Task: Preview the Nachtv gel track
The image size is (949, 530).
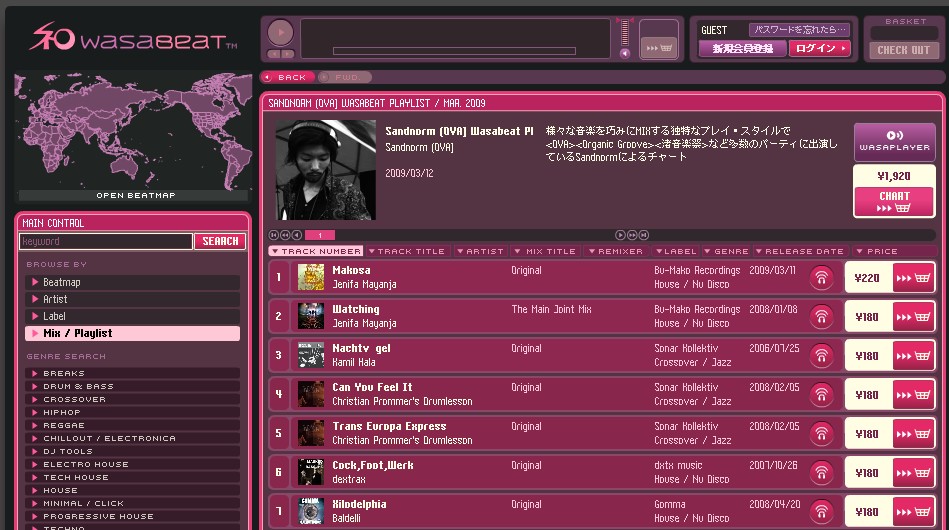Action: (x=821, y=356)
